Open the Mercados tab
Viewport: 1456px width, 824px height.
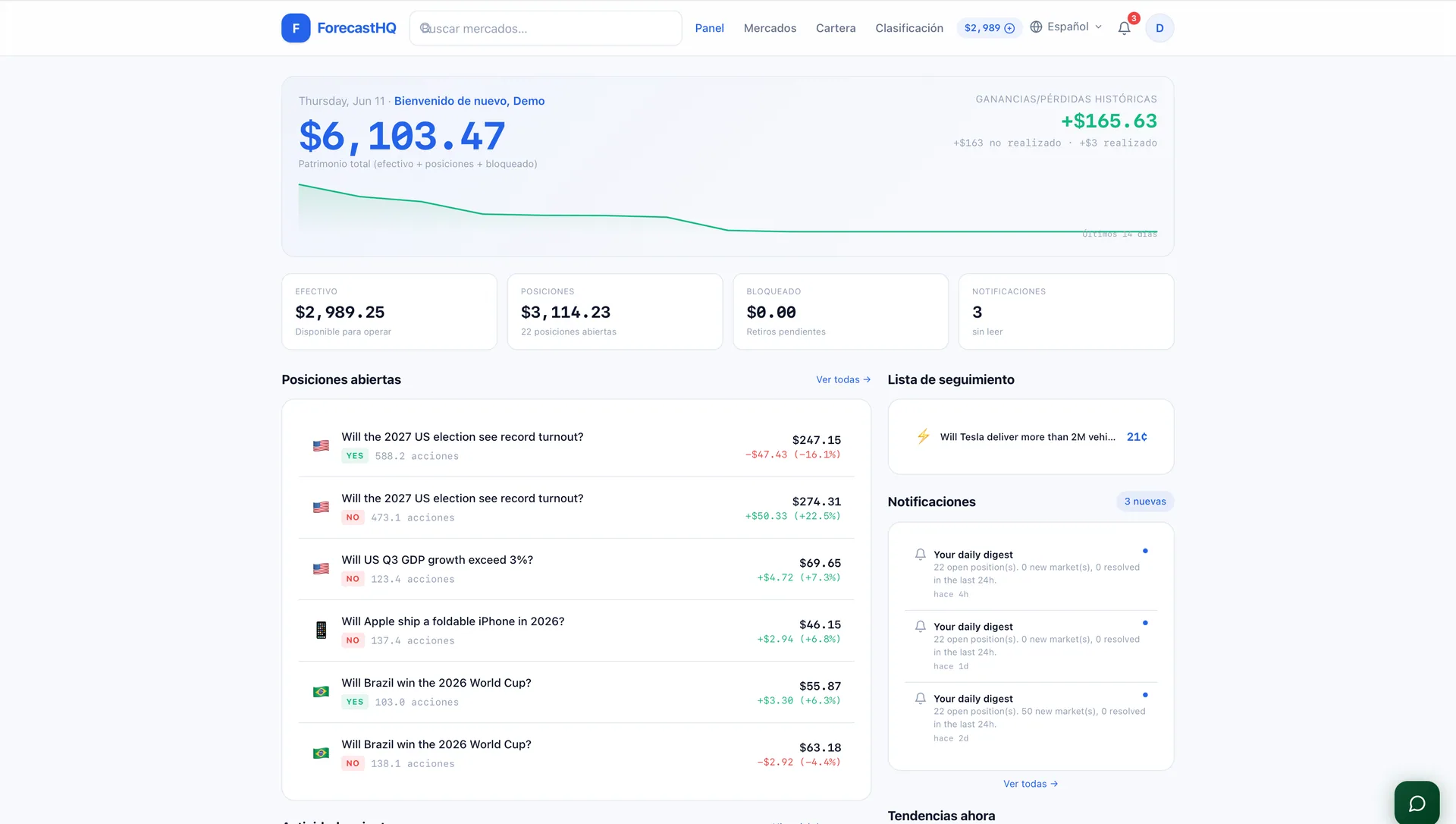pyautogui.click(x=770, y=28)
